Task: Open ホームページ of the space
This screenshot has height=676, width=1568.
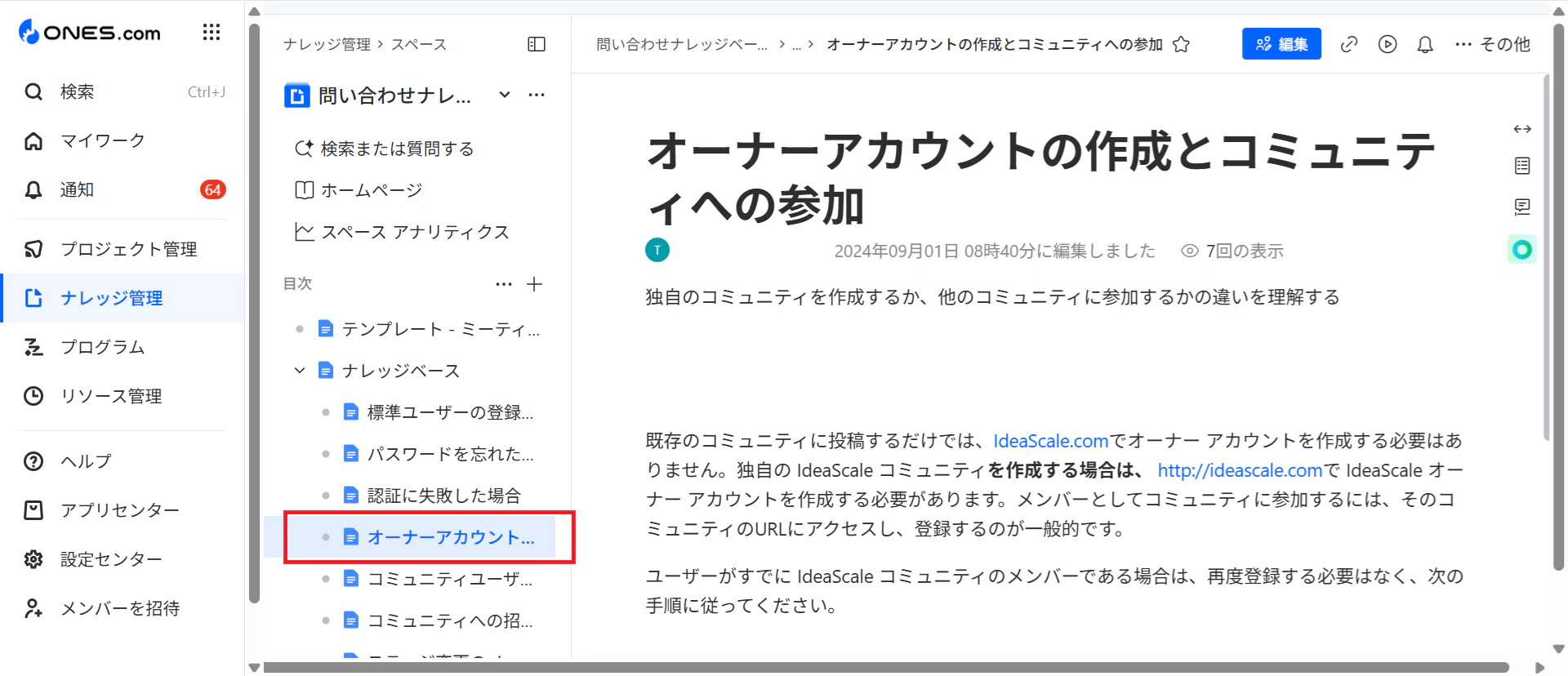Action: [359, 190]
